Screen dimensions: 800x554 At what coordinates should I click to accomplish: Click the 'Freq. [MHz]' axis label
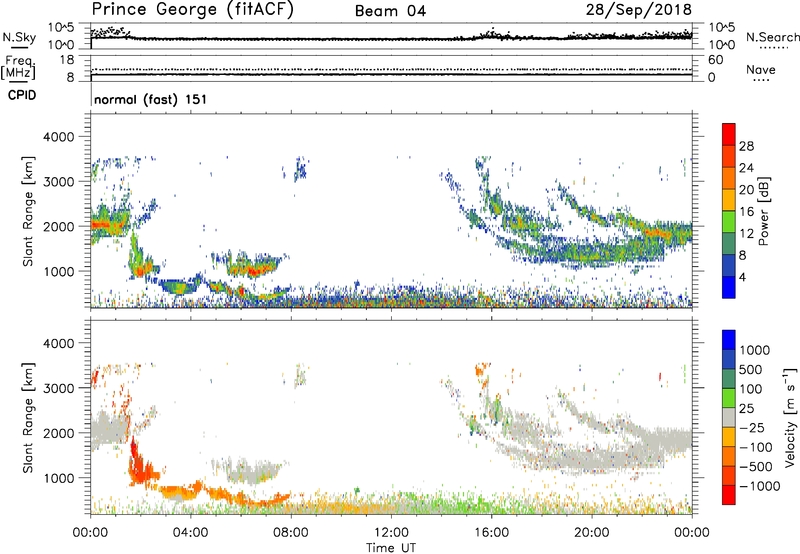tap(18, 68)
